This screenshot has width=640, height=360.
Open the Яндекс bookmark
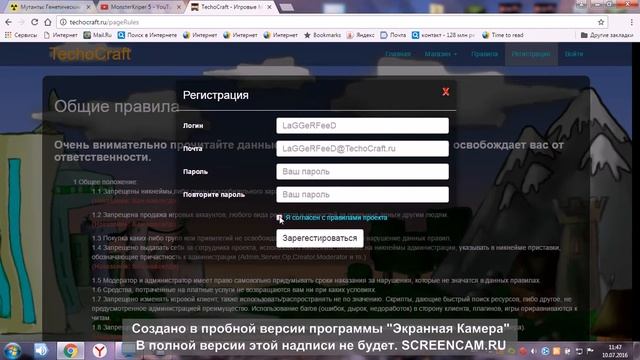pos(360,35)
